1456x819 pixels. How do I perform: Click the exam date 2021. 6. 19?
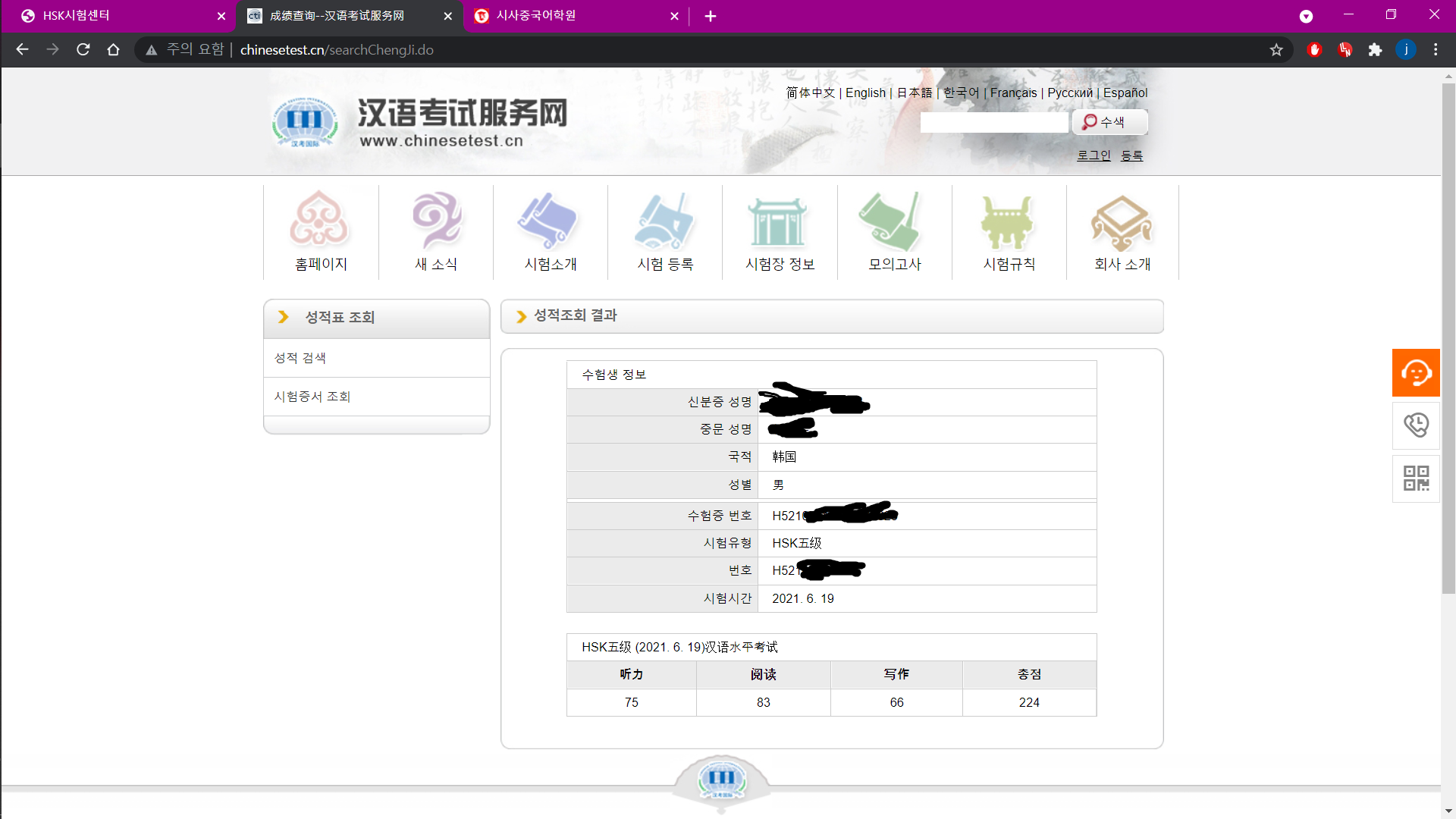pyautogui.click(x=802, y=598)
